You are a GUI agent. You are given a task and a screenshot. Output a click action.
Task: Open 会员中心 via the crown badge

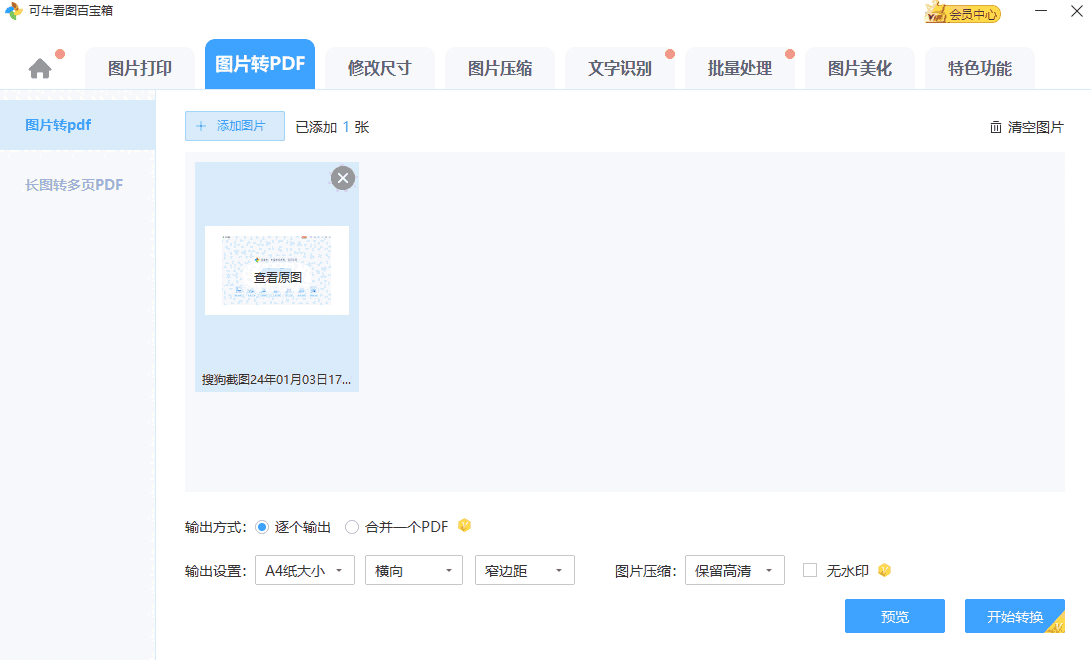tap(950, 13)
